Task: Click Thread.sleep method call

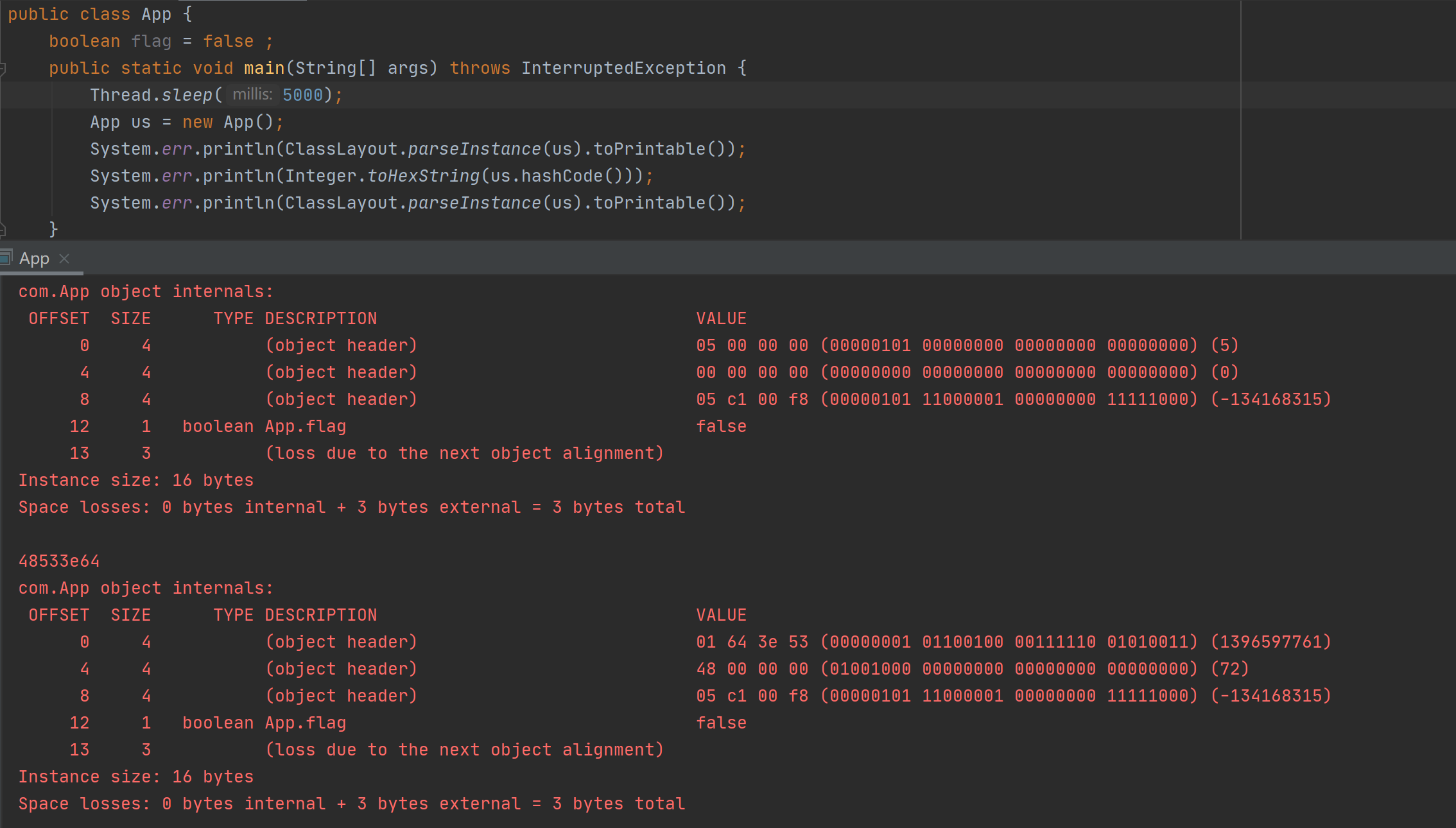Action: 186,95
